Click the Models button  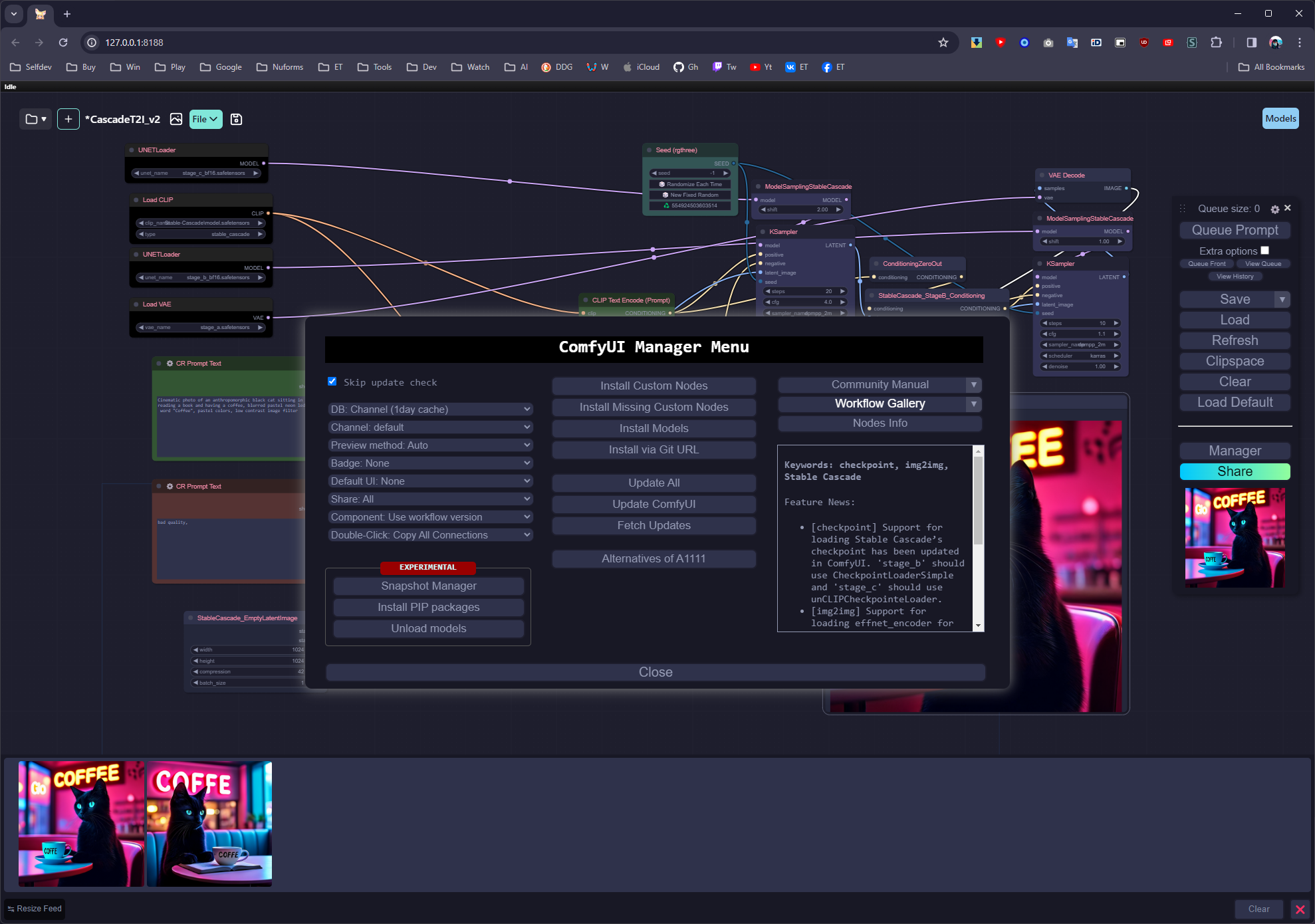coord(1280,118)
